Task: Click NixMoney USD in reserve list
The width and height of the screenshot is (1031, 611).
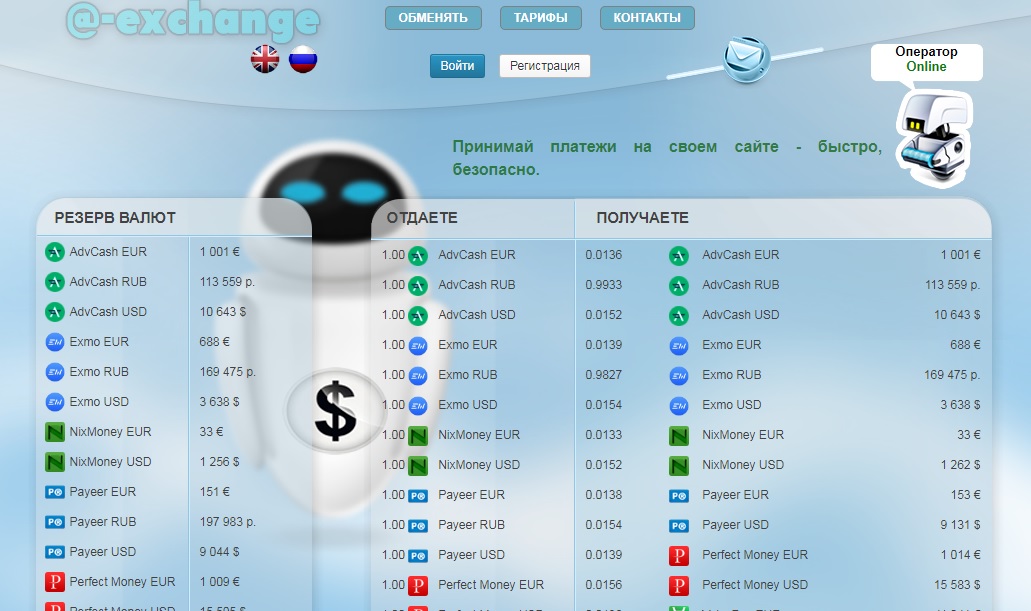Action: (x=110, y=462)
